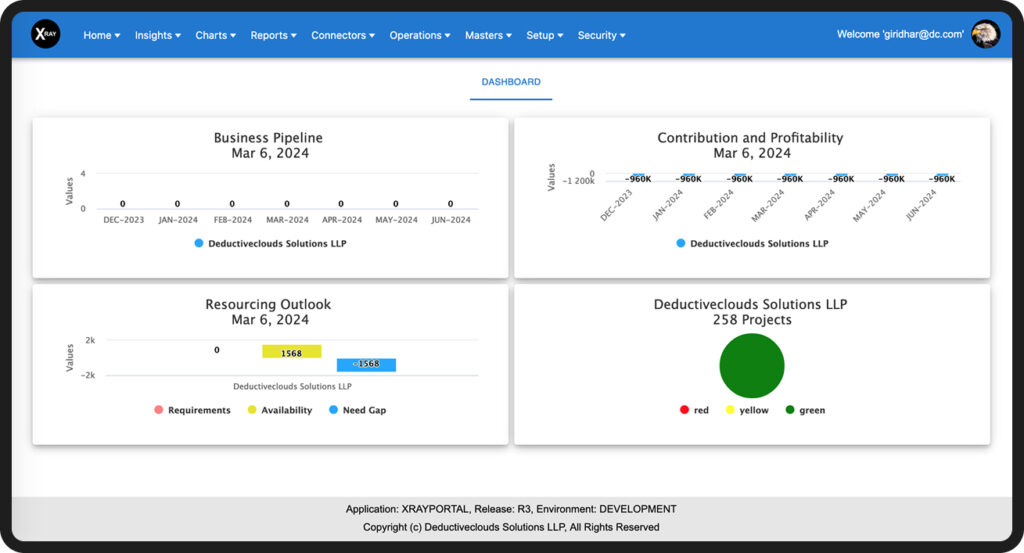Toggle the red legend item
This screenshot has width=1024, height=553.
(694, 410)
